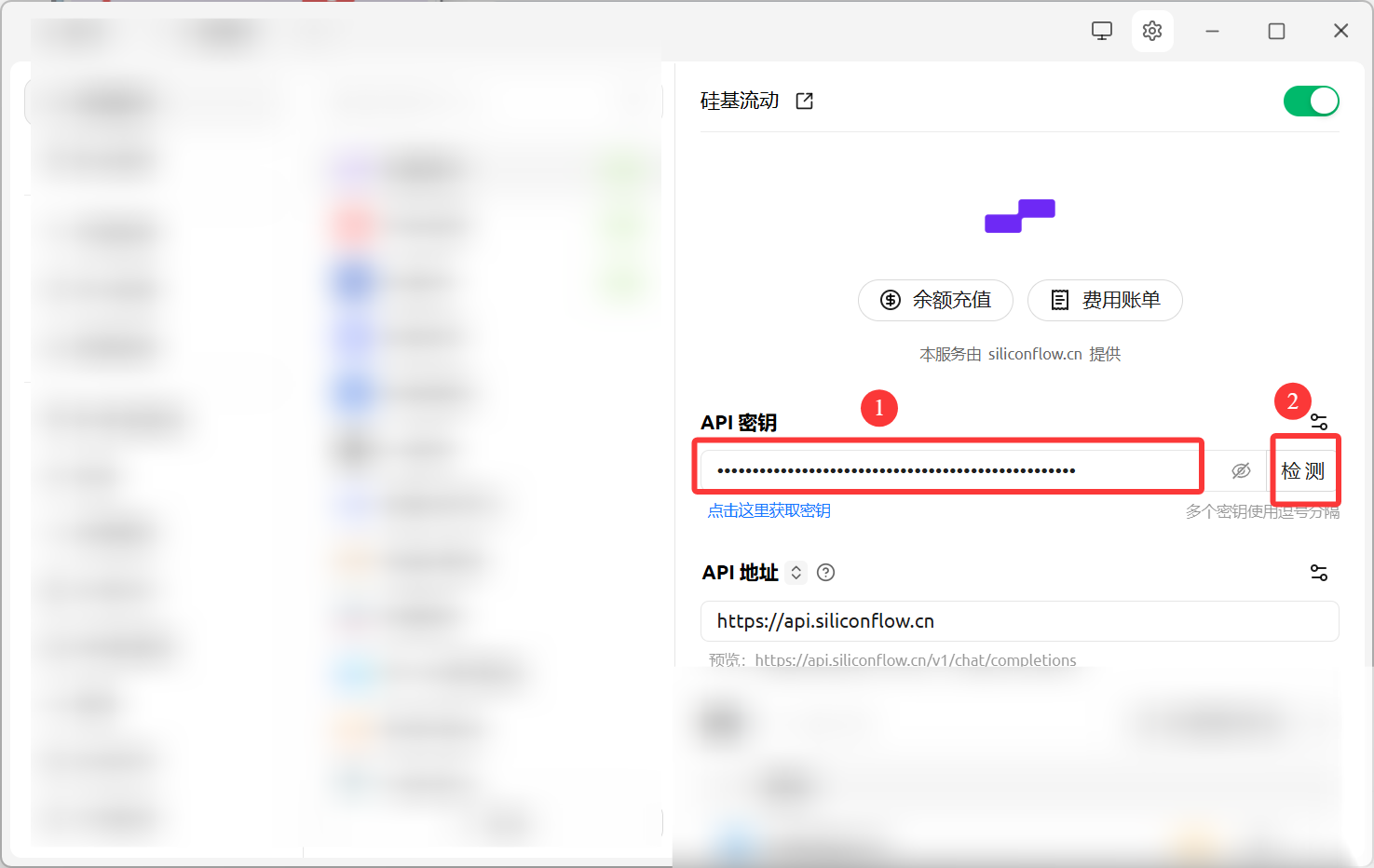1374x868 pixels.
Task: Close the application window
Action: (1340, 31)
